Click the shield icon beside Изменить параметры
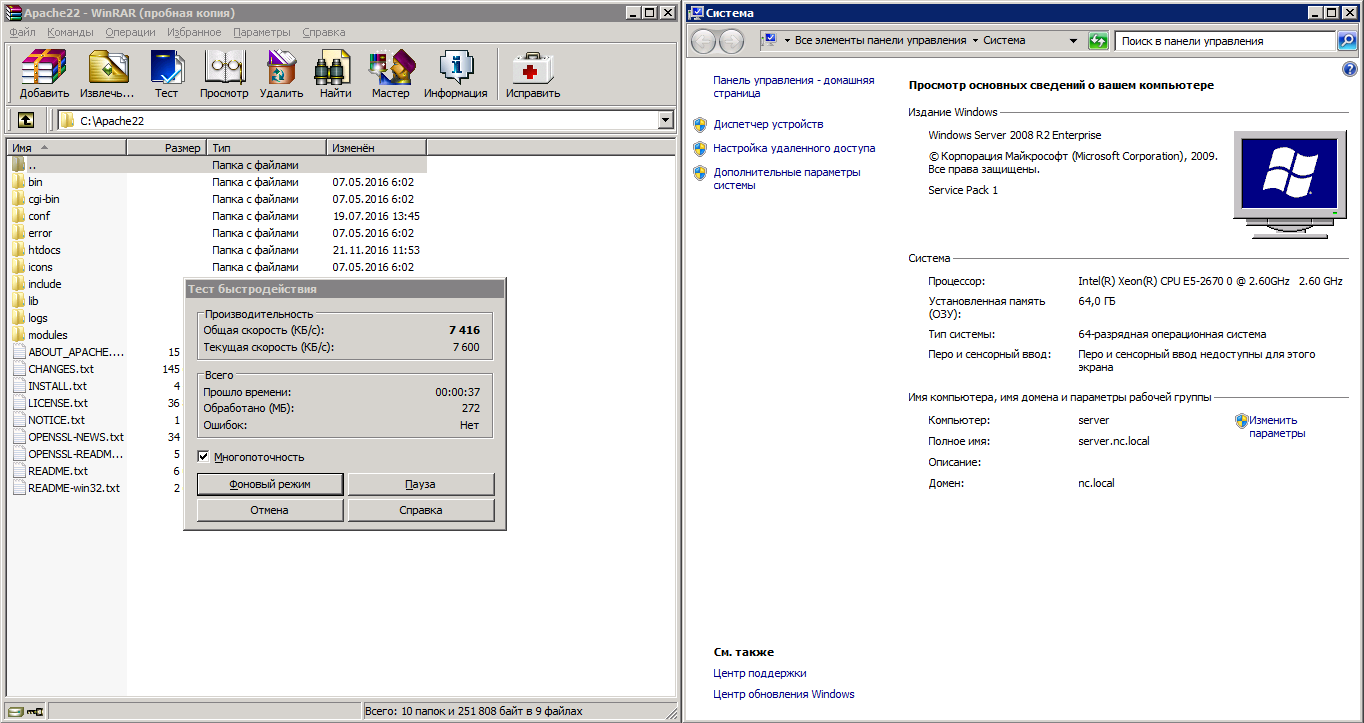The width and height of the screenshot is (1364, 723). click(x=1241, y=421)
